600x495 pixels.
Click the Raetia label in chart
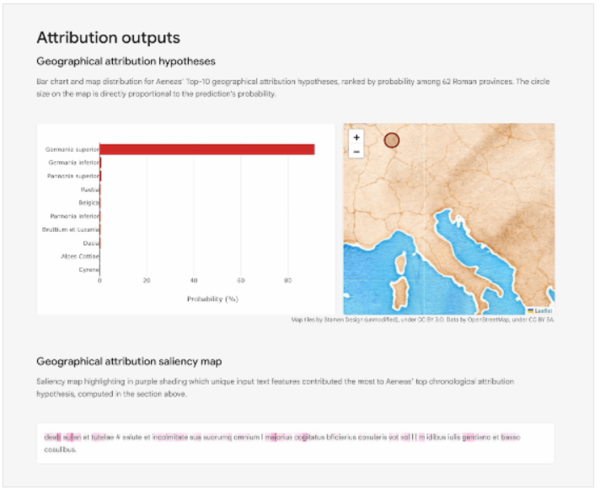[90, 188]
